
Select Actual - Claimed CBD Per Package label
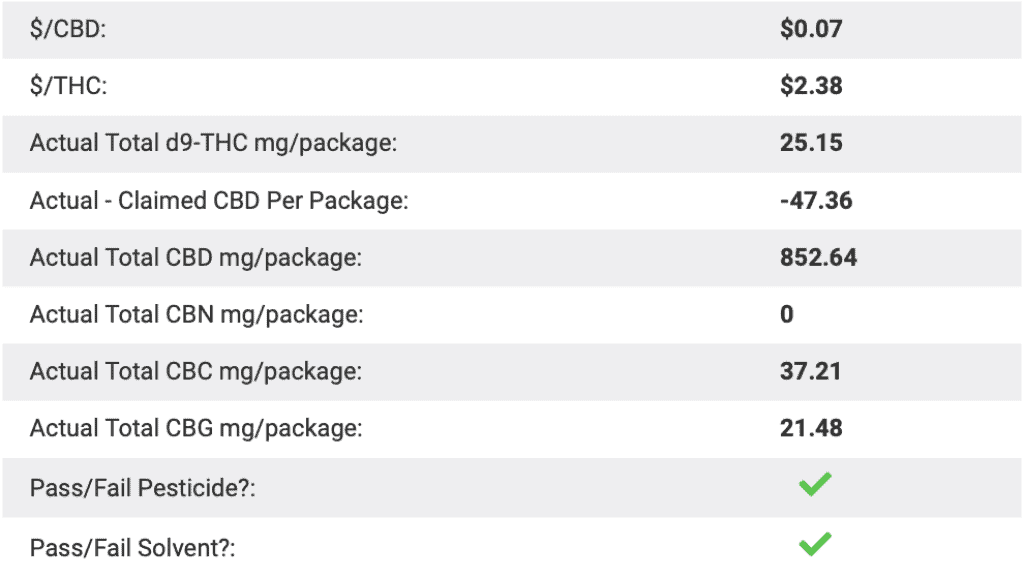click(x=219, y=200)
